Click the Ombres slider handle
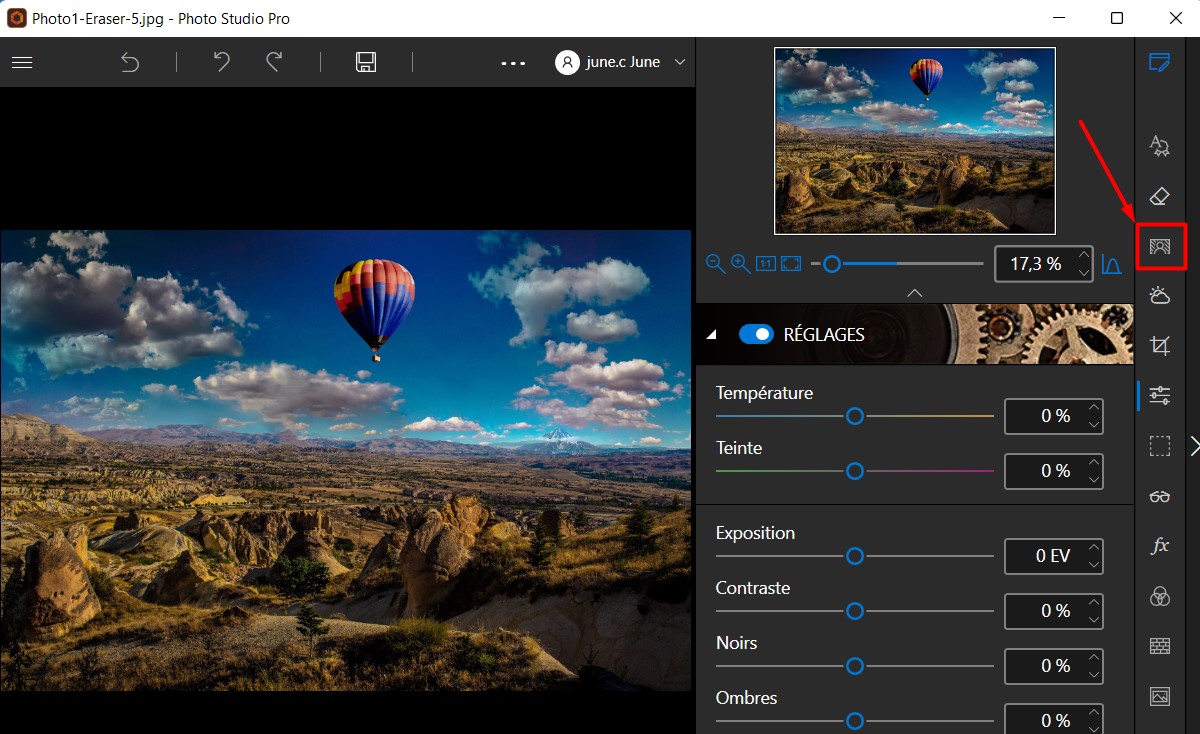Screen dimensions: 1200x734 pos(855,721)
